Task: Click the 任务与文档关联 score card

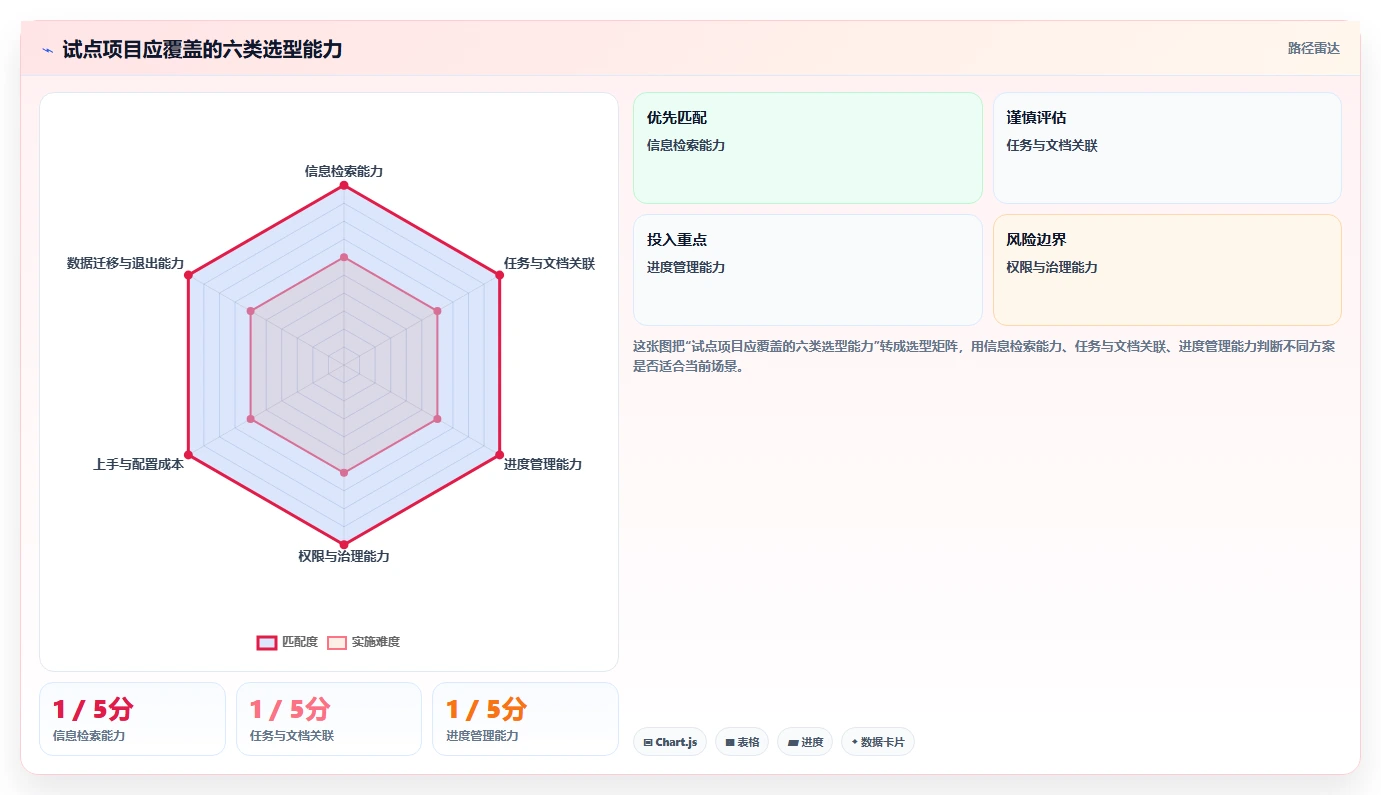Action: tap(329, 719)
